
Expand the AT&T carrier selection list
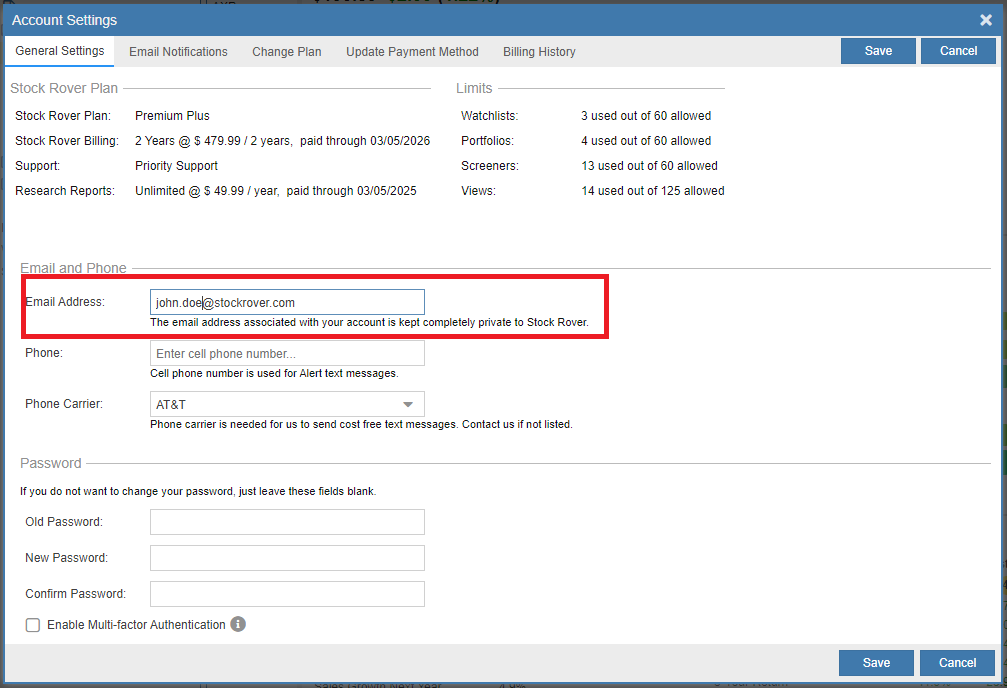click(410, 403)
